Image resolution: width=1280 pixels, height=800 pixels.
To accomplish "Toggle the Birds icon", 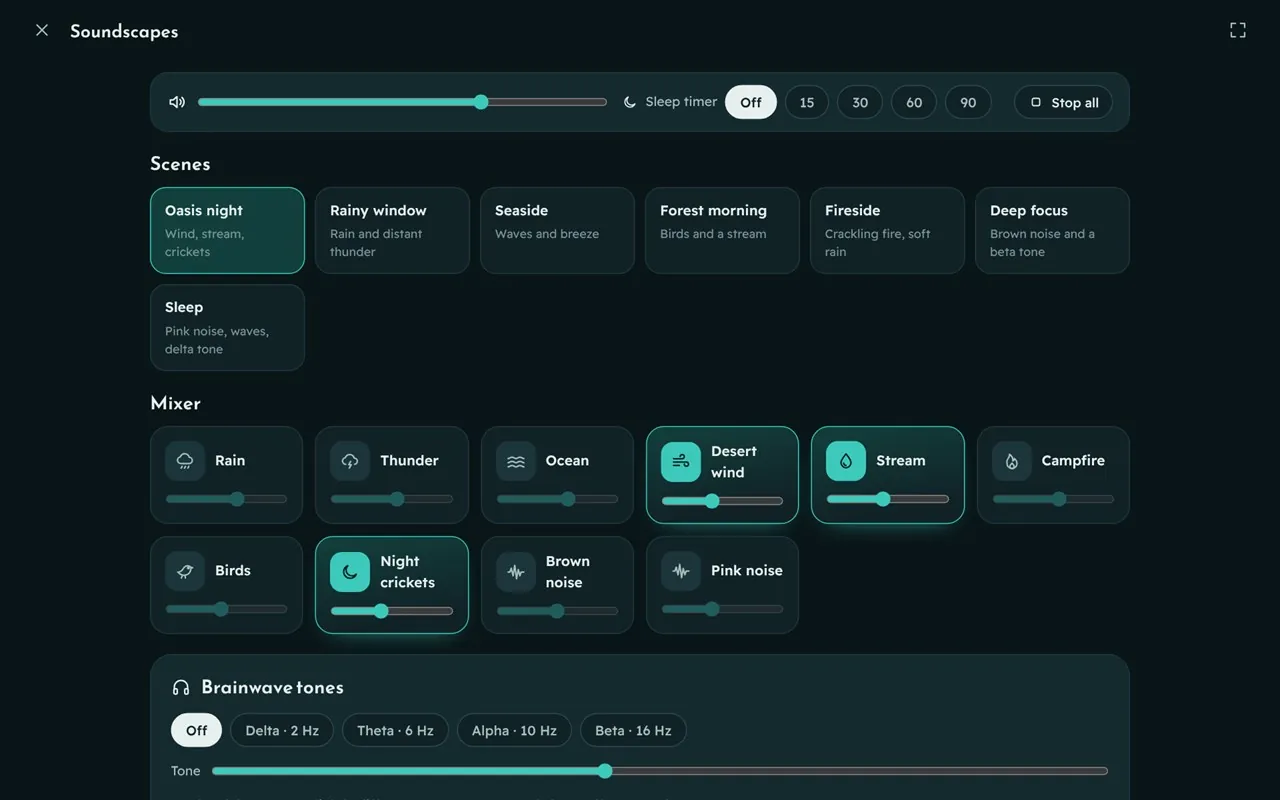I will [x=185, y=571].
